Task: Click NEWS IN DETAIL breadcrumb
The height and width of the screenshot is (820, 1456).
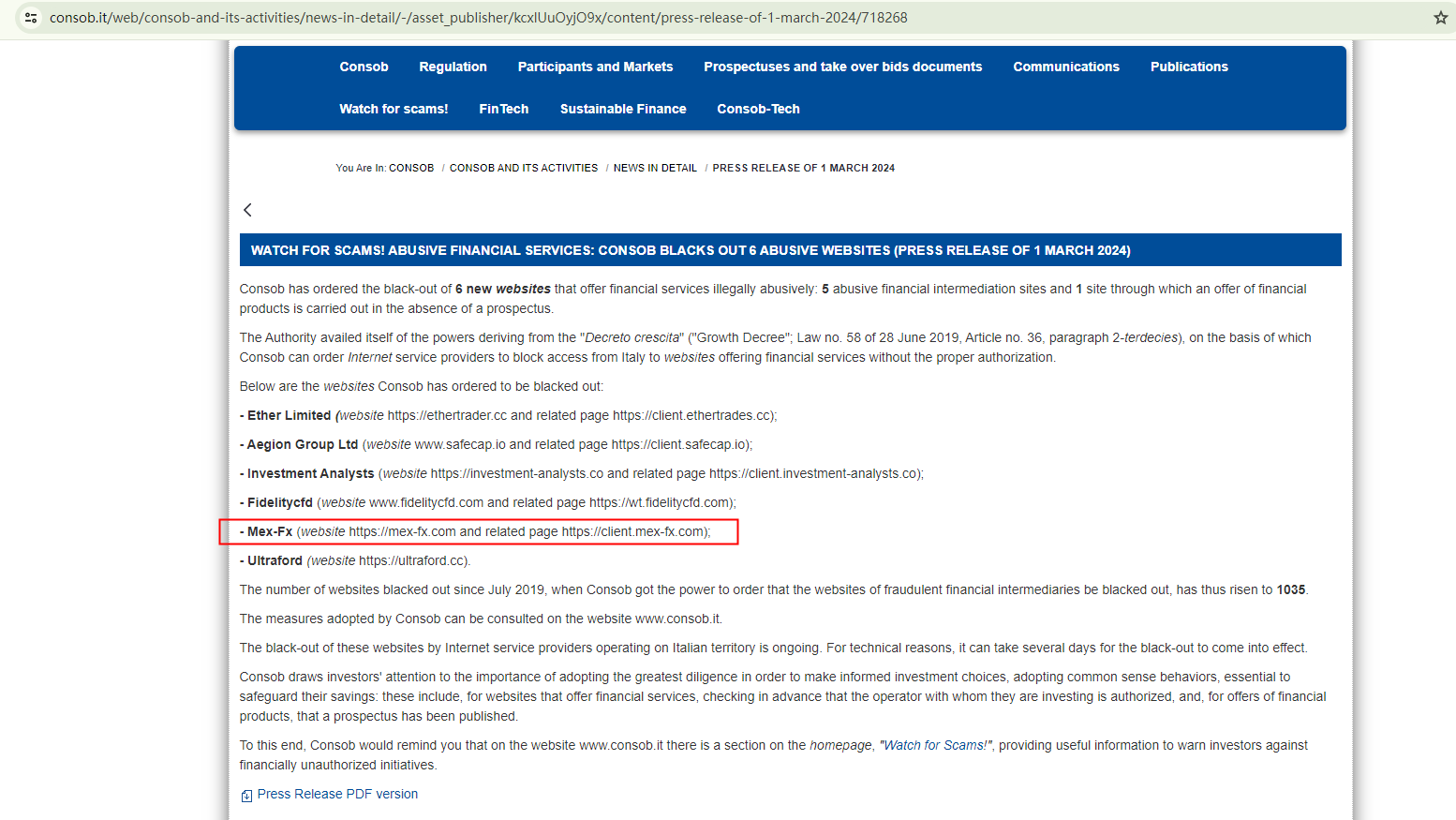Action: tap(655, 168)
